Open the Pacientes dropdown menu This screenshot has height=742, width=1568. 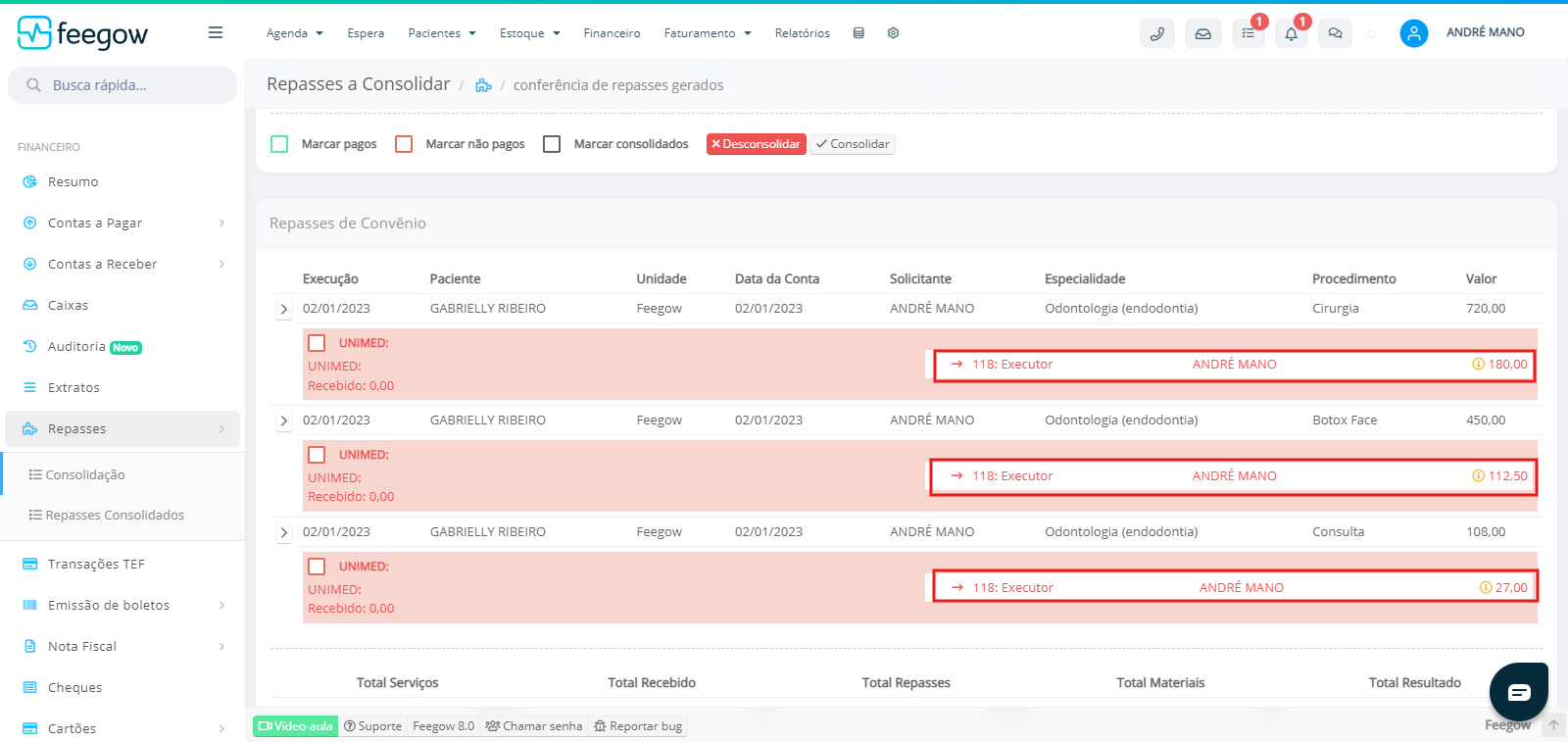[x=442, y=33]
